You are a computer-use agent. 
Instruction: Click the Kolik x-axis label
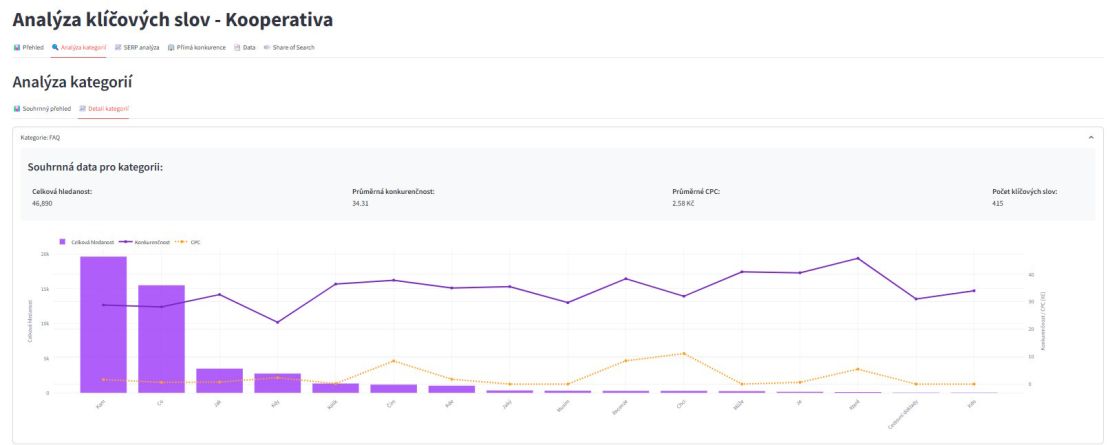click(332, 403)
